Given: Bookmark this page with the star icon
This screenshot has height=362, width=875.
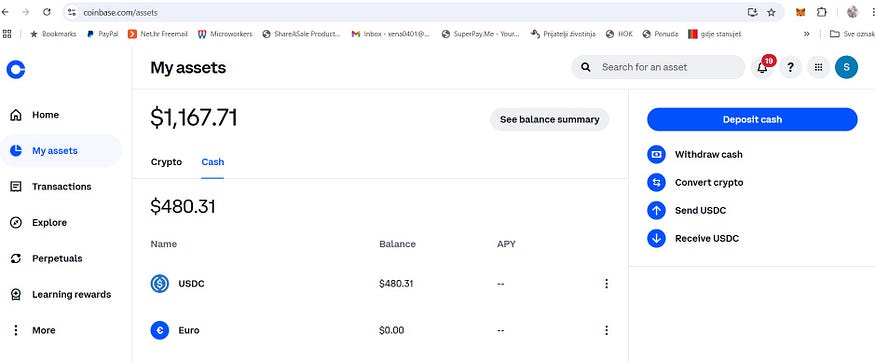Looking at the screenshot, I should [x=771, y=12].
